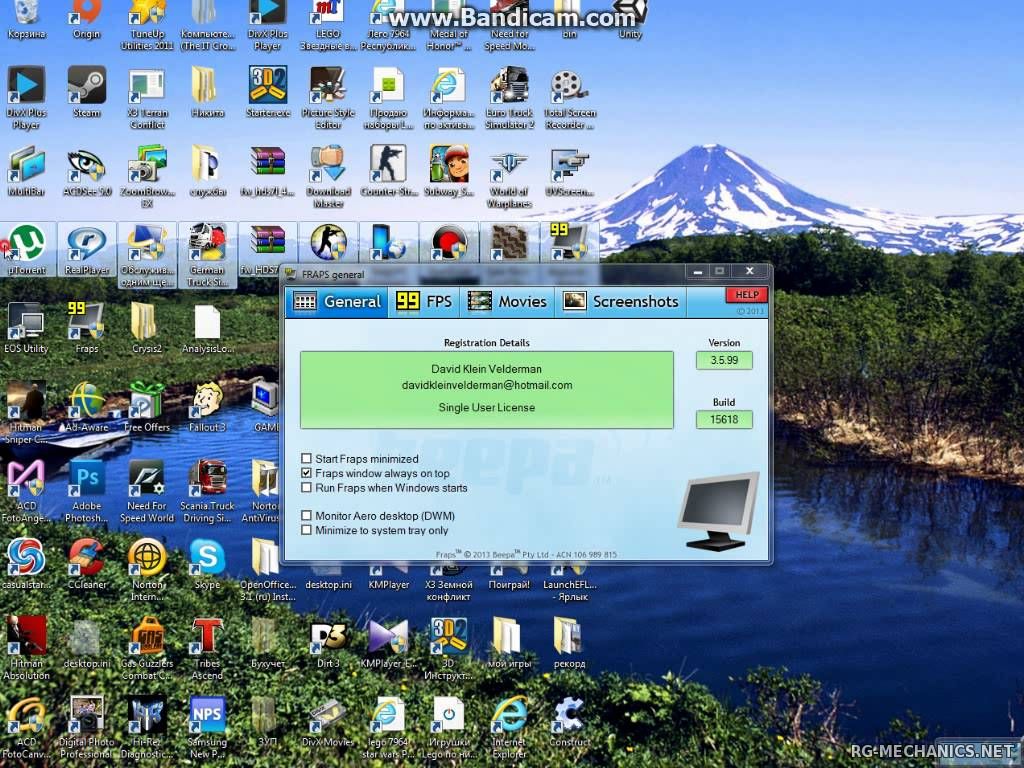This screenshot has width=1024, height=768.
Task: Open the FPS tab in Fraps
Action: click(424, 301)
